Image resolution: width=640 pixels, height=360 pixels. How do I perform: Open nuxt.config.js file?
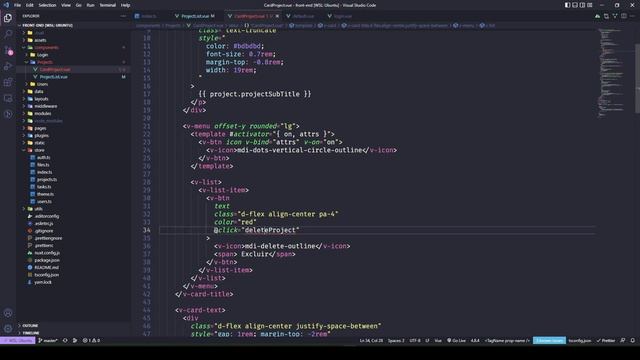[47, 253]
